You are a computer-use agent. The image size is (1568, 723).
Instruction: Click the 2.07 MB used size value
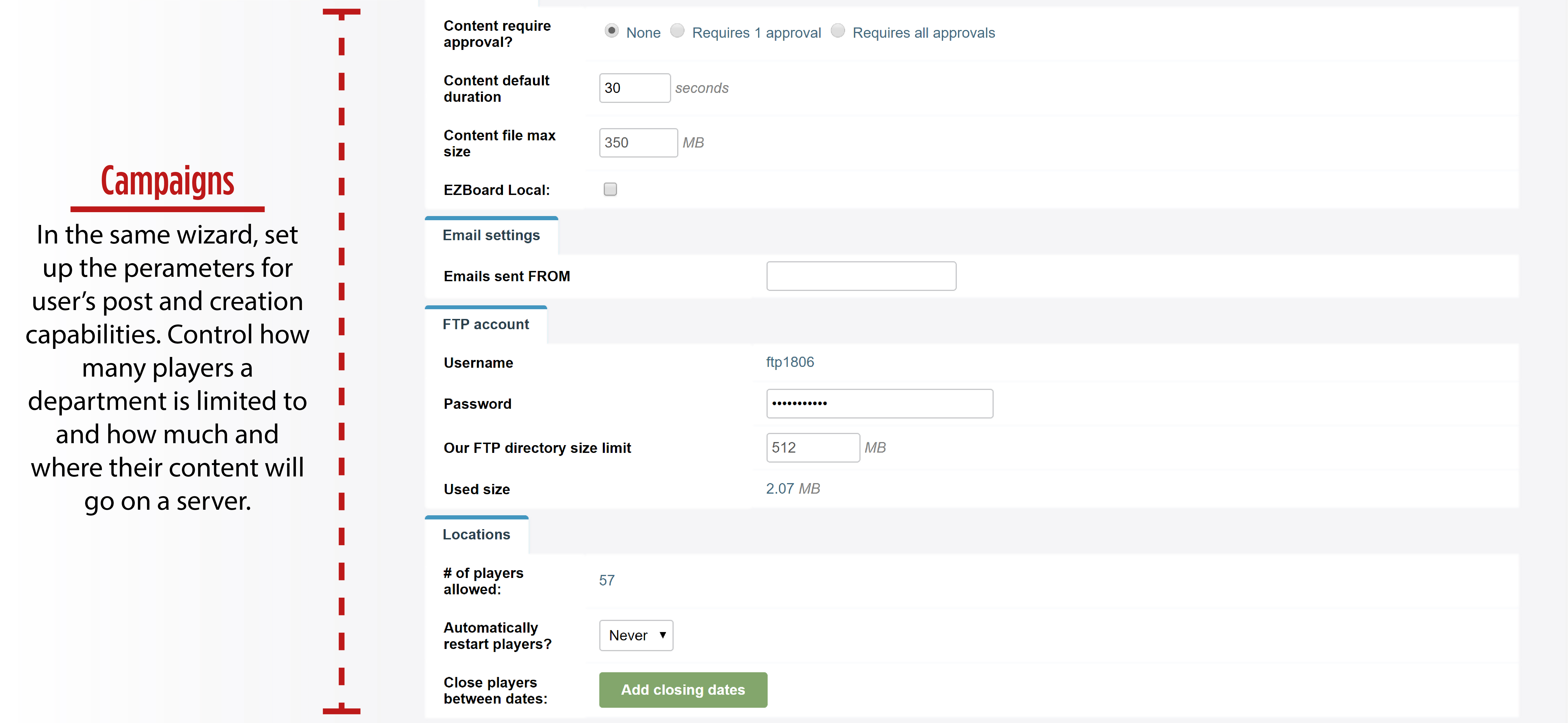click(x=793, y=489)
